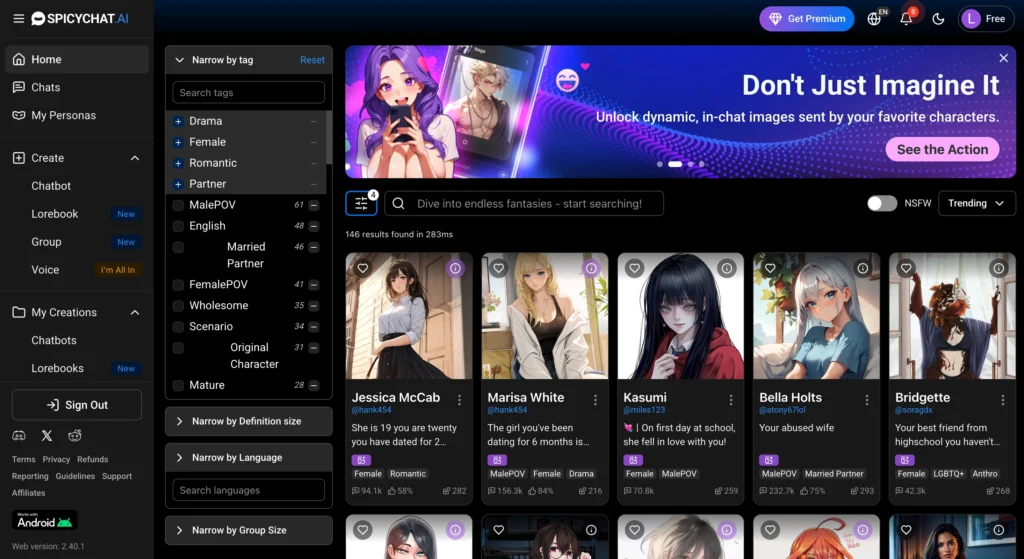The image size is (1024, 559).
Task: Open Chatbots under My Creations
Action: click(x=54, y=340)
